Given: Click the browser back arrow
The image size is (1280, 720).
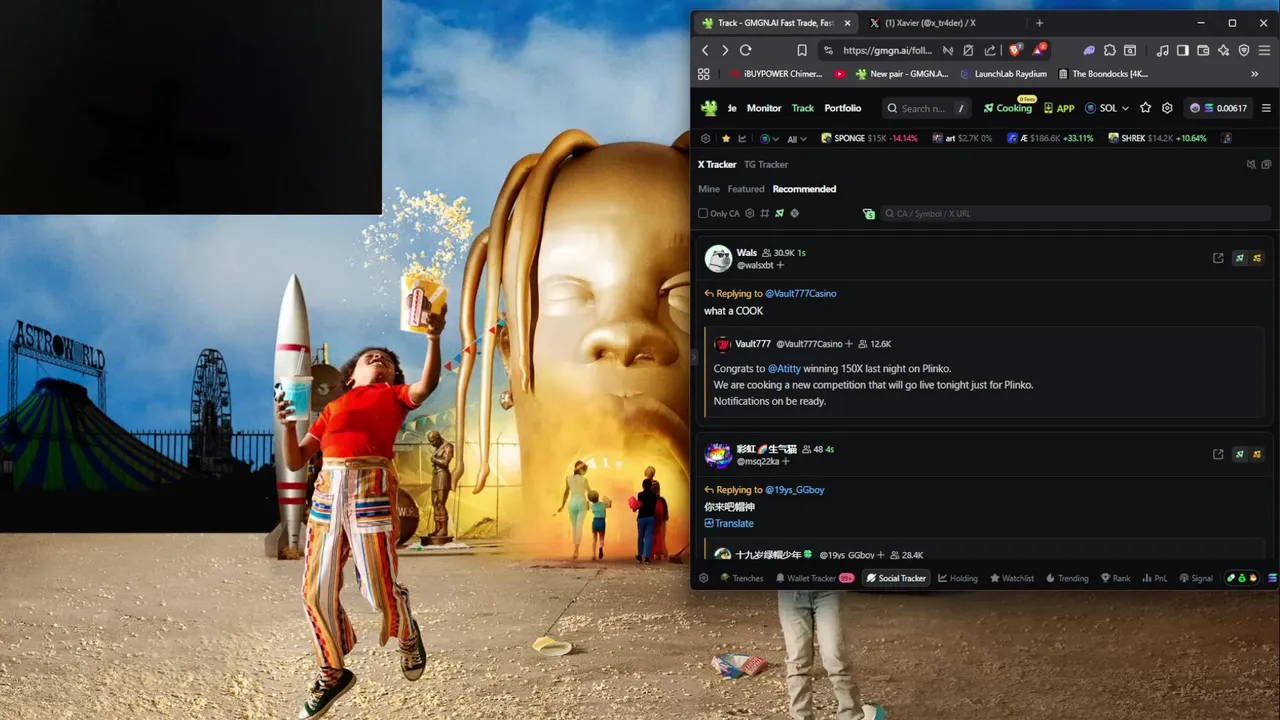Looking at the screenshot, I should pyautogui.click(x=705, y=50).
